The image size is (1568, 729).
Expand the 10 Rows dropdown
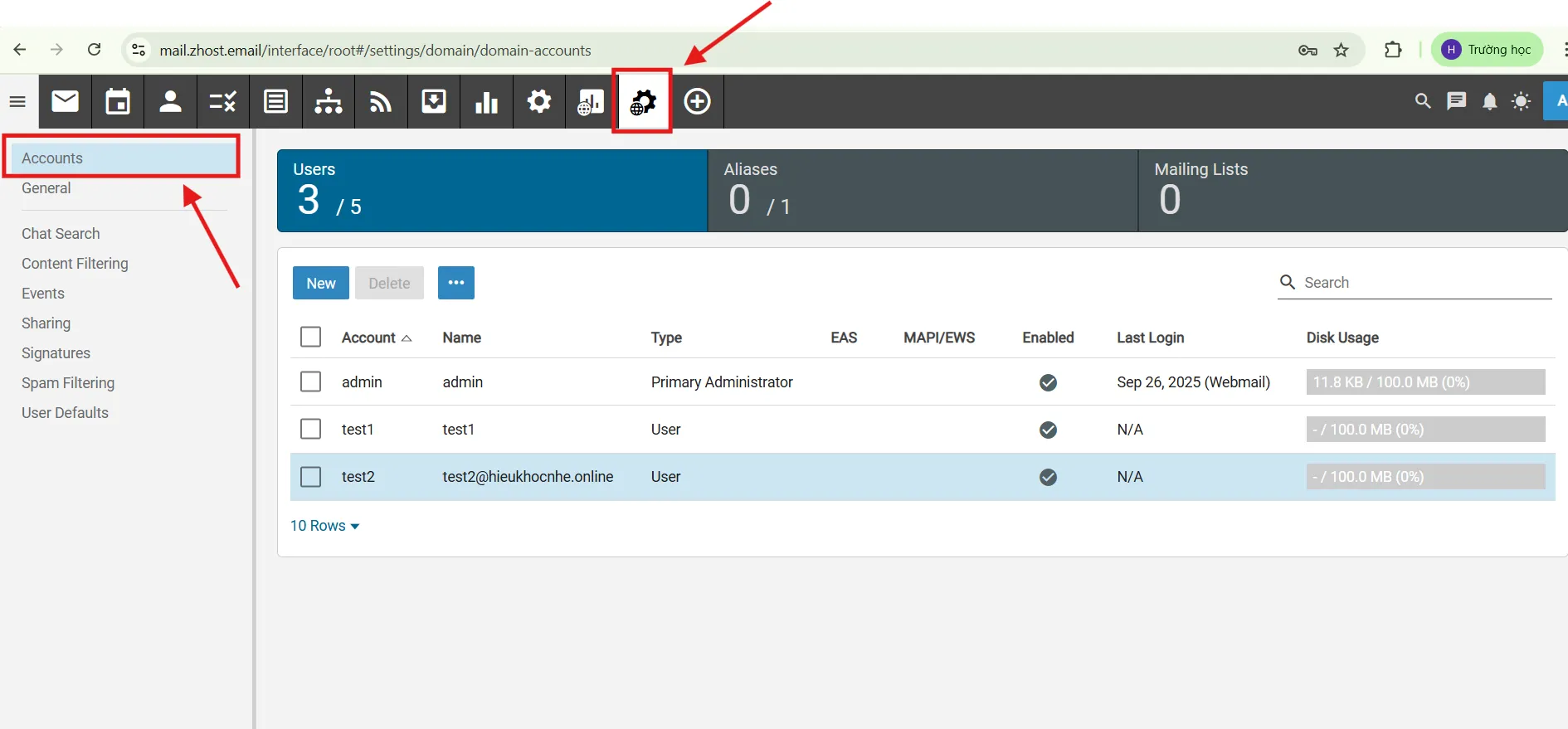[x=324, y=526]
